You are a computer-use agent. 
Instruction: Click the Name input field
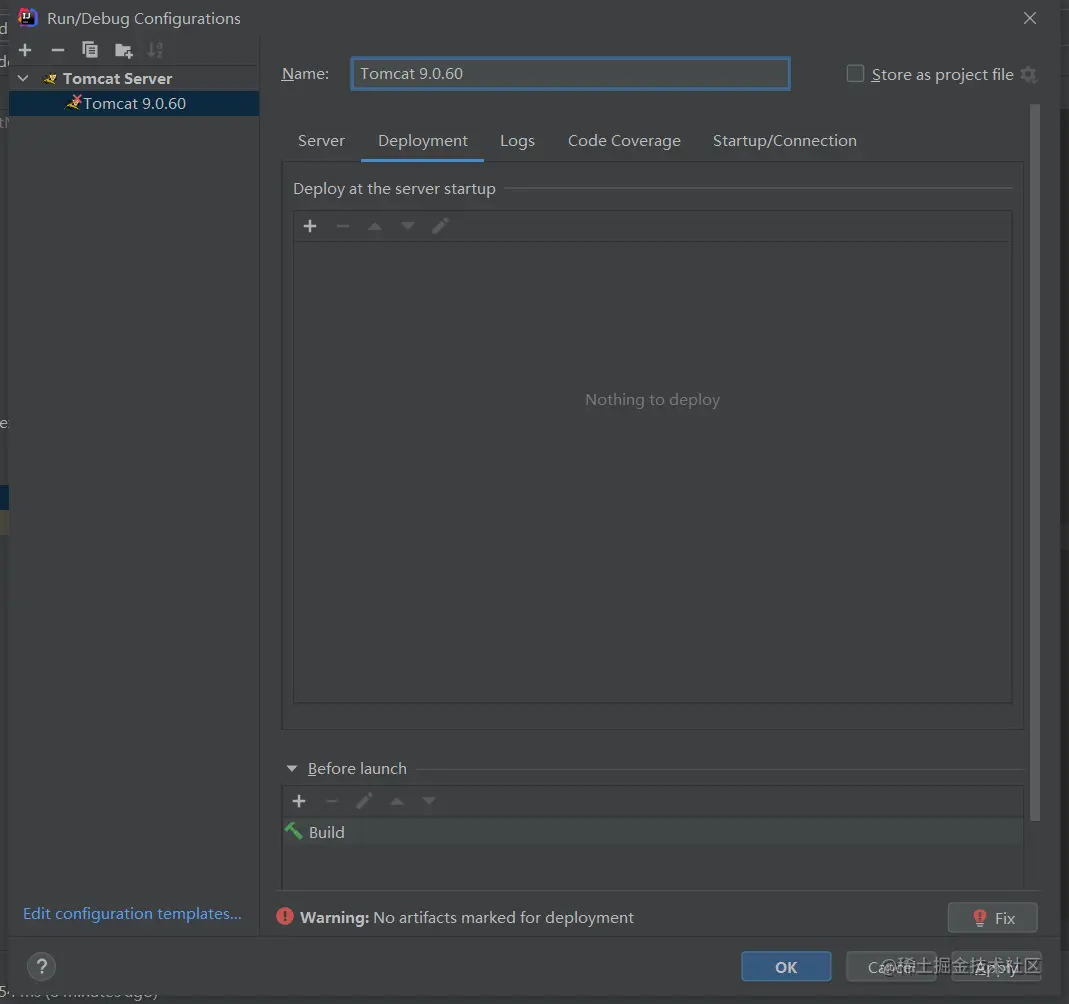point(571,74)
